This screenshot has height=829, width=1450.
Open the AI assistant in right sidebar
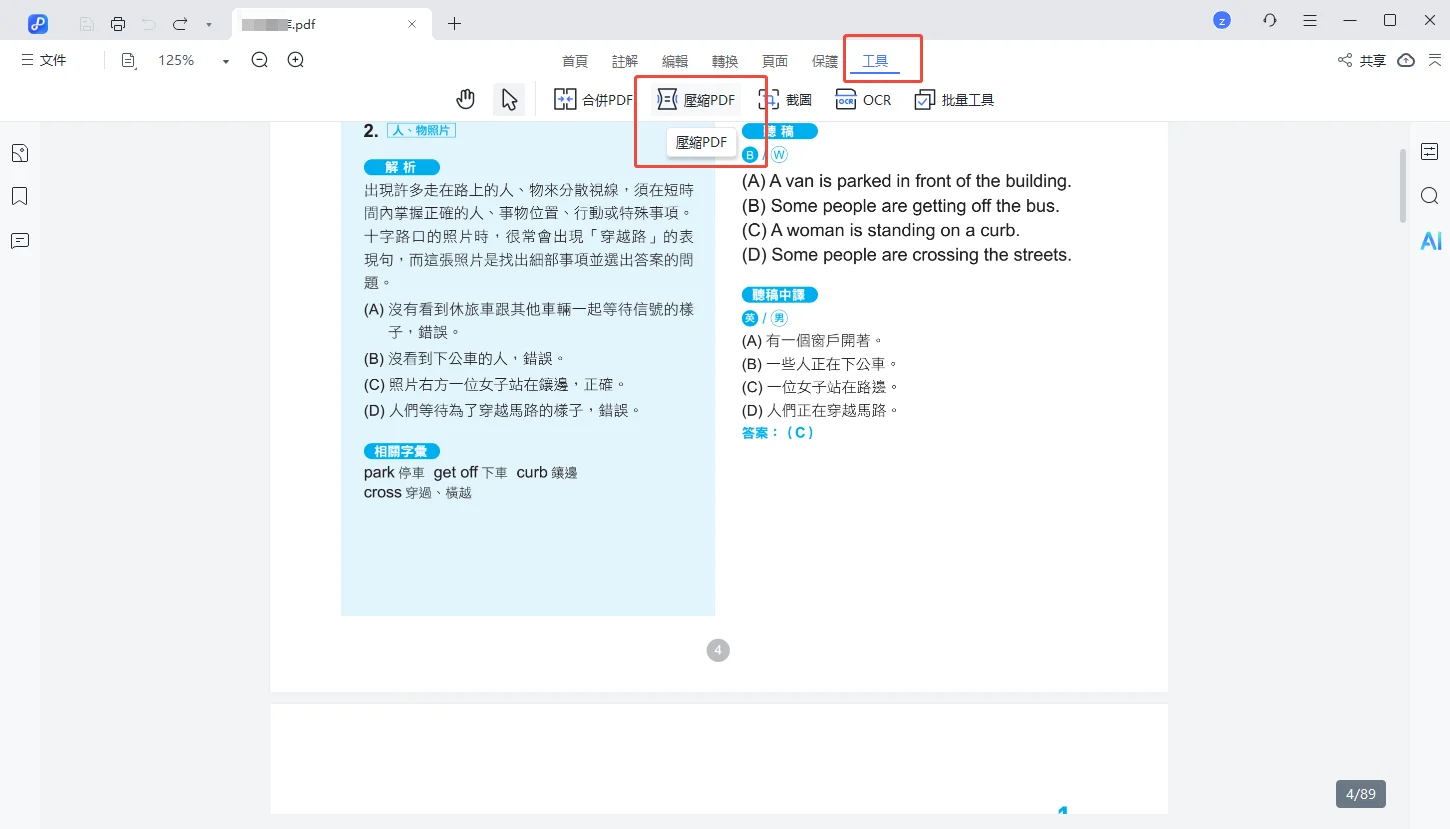(x=1430, y=241)
